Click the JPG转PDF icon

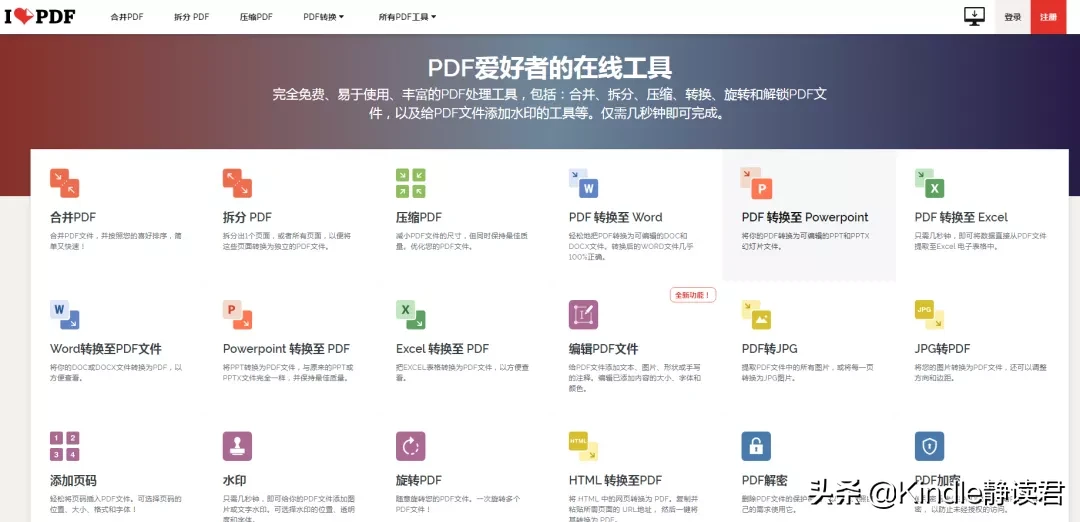[929, 315]
